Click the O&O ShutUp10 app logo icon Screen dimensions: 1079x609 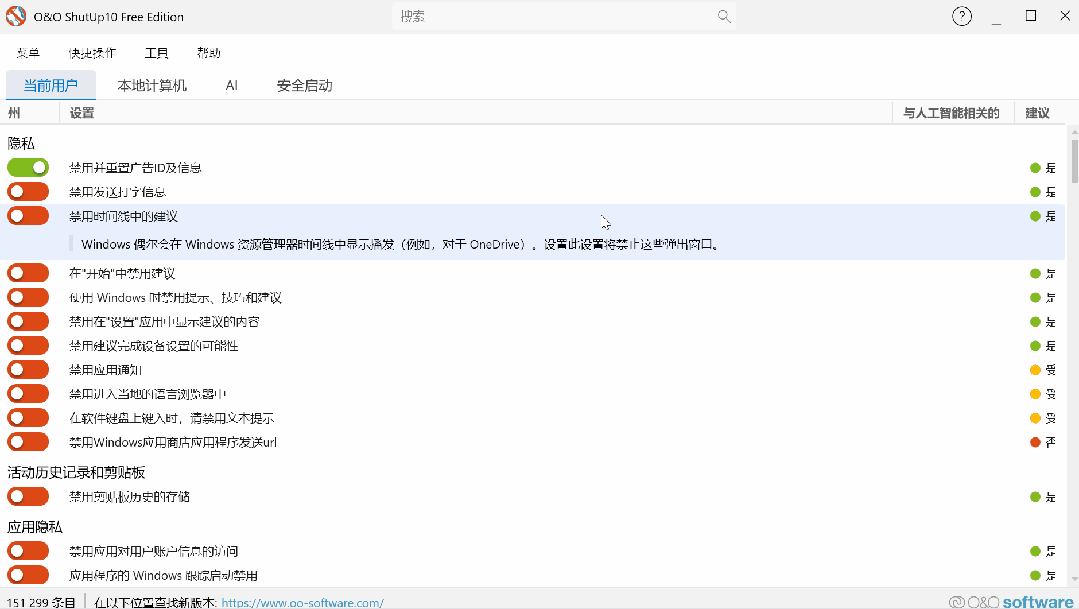(16, 16)
